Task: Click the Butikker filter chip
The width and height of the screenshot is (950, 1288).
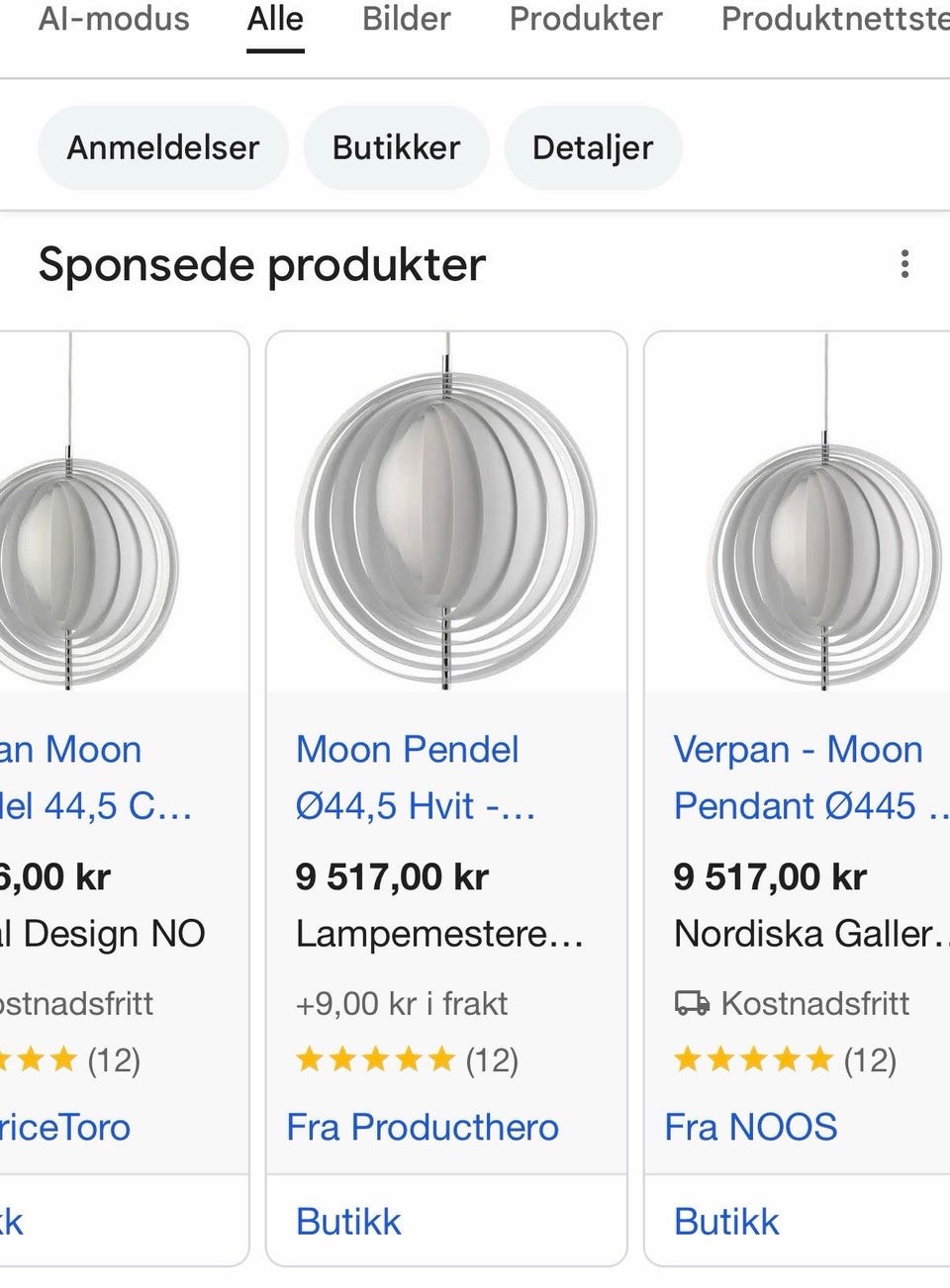Action: coord(396,147)
